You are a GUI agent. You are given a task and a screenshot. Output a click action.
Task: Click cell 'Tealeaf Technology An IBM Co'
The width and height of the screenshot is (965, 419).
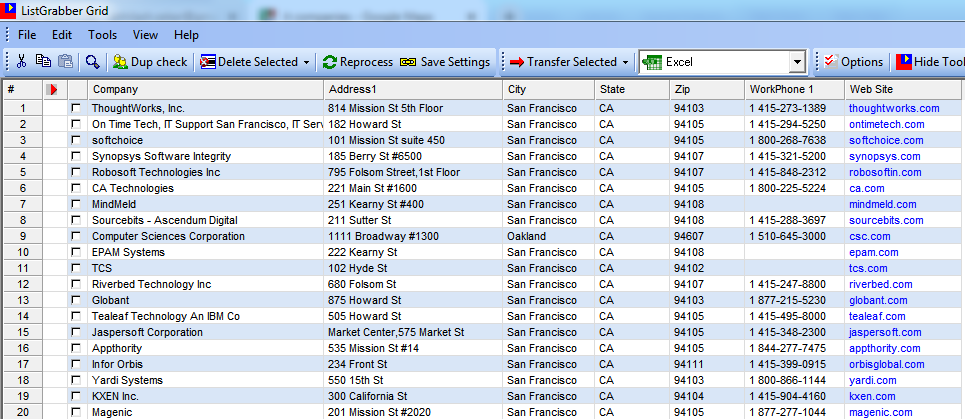[206, 316]
